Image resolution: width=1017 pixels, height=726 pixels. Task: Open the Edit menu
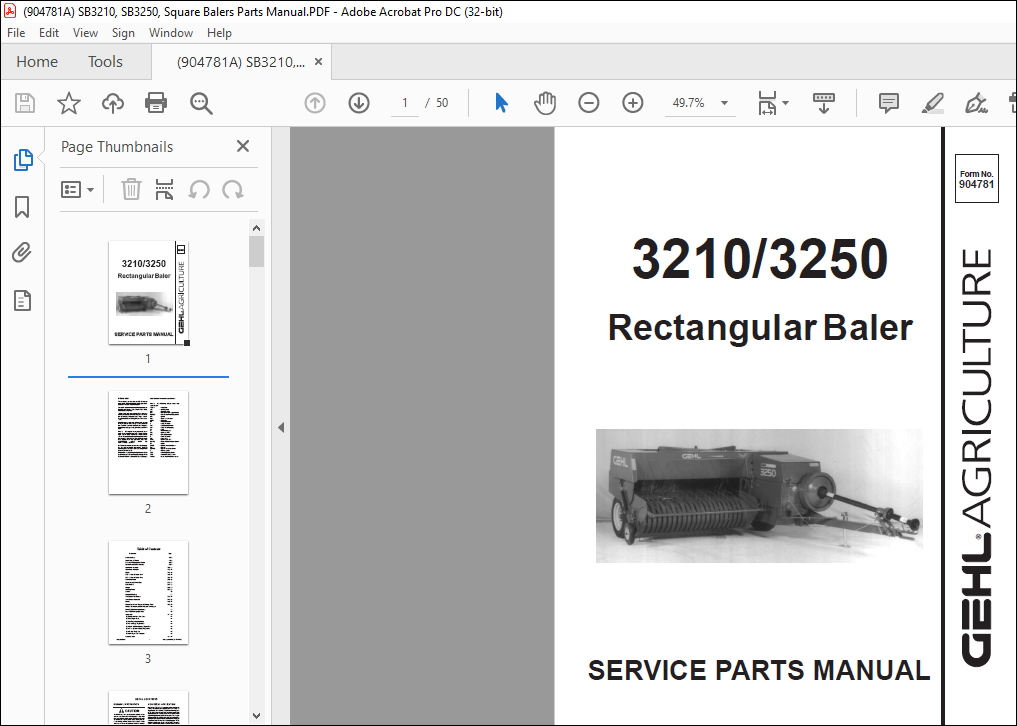tap(49, 32)
